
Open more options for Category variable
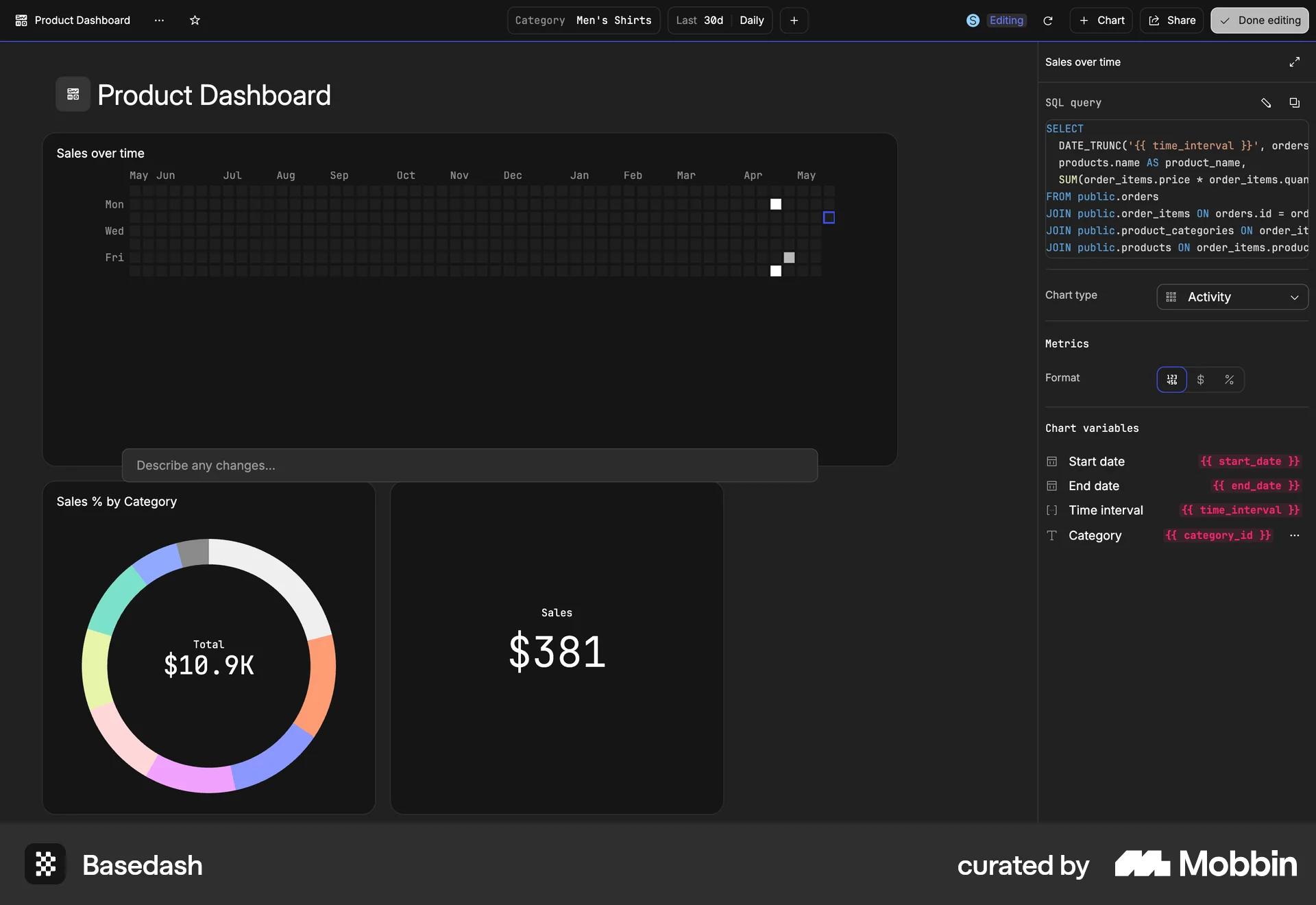1294,535
